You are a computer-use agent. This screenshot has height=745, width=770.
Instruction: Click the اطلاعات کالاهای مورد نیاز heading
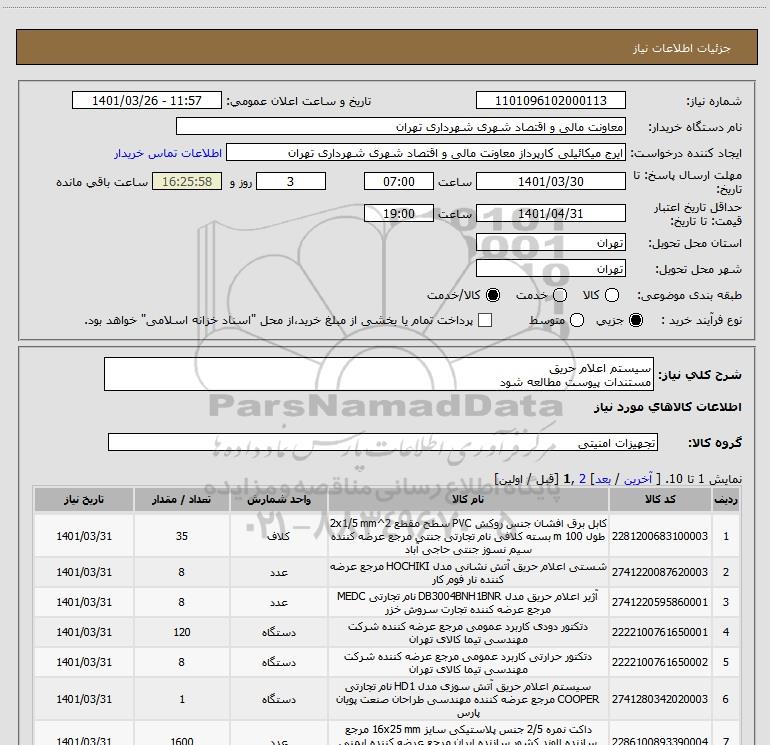(x=668, y=407)
